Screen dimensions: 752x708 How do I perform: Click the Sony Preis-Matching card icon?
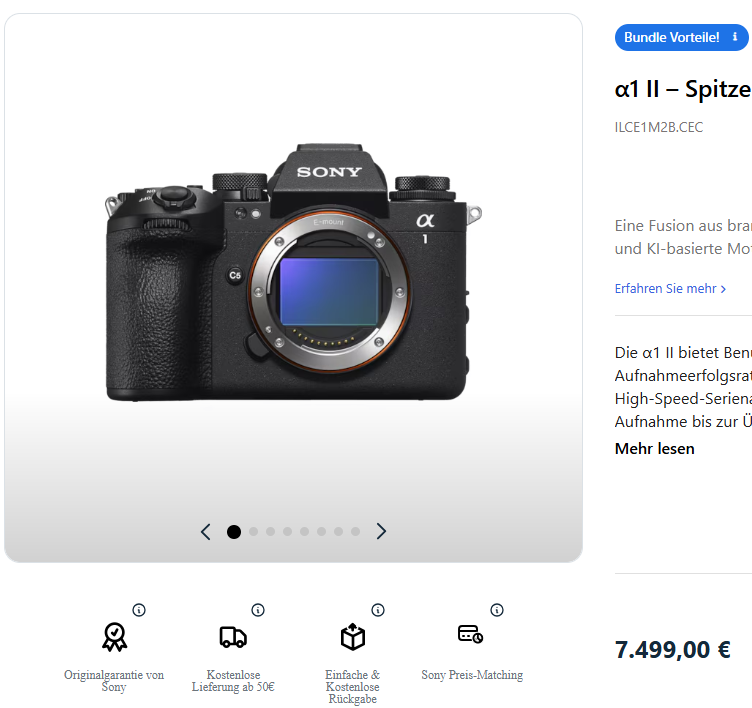point(470,634)
